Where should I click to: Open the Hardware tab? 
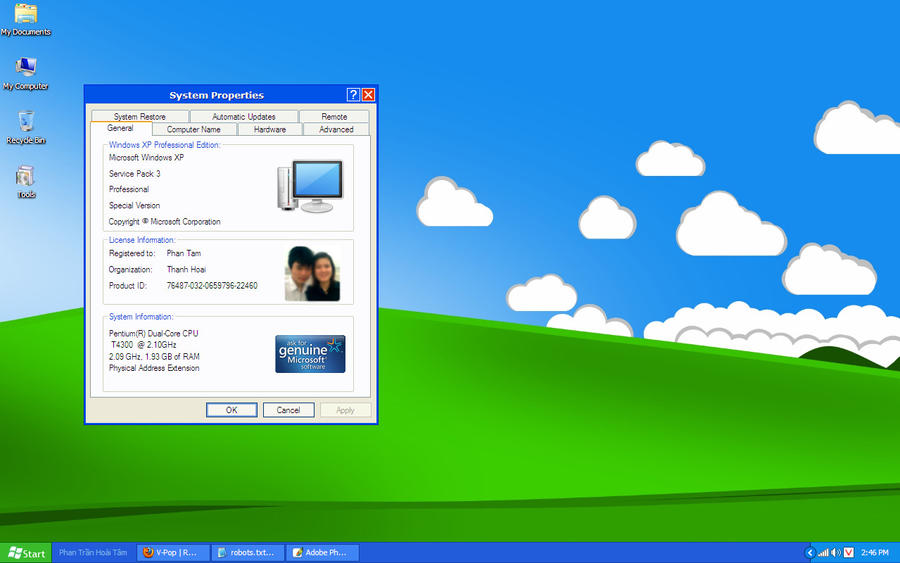click(270, 130)
